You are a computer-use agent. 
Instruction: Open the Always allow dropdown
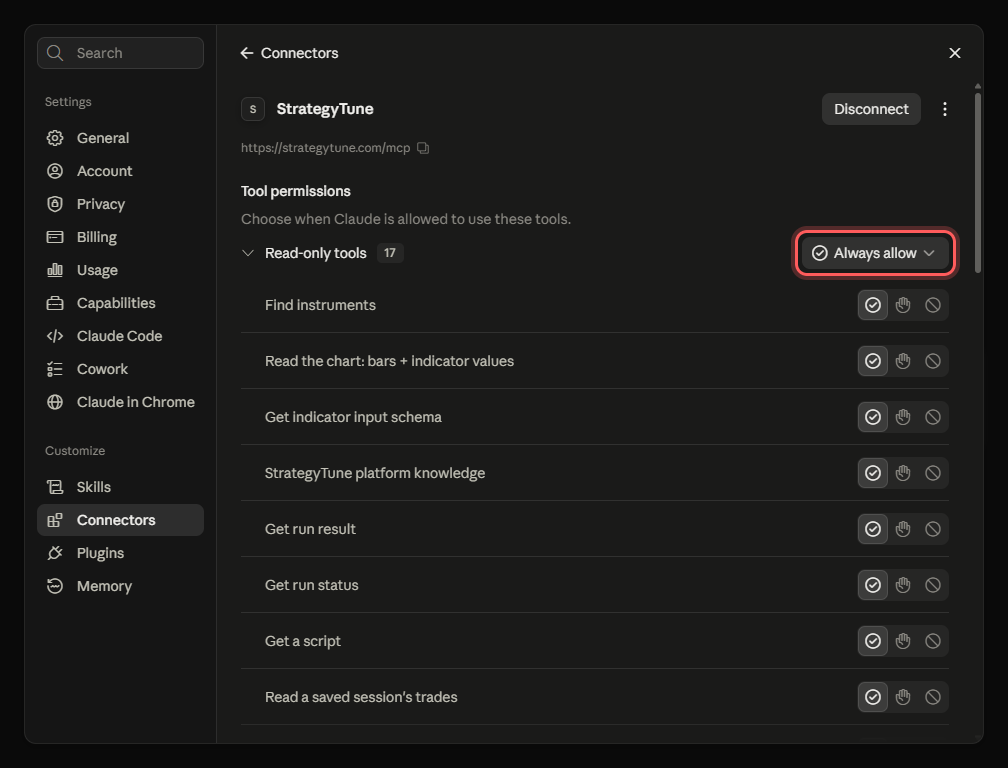pos(874,253)
